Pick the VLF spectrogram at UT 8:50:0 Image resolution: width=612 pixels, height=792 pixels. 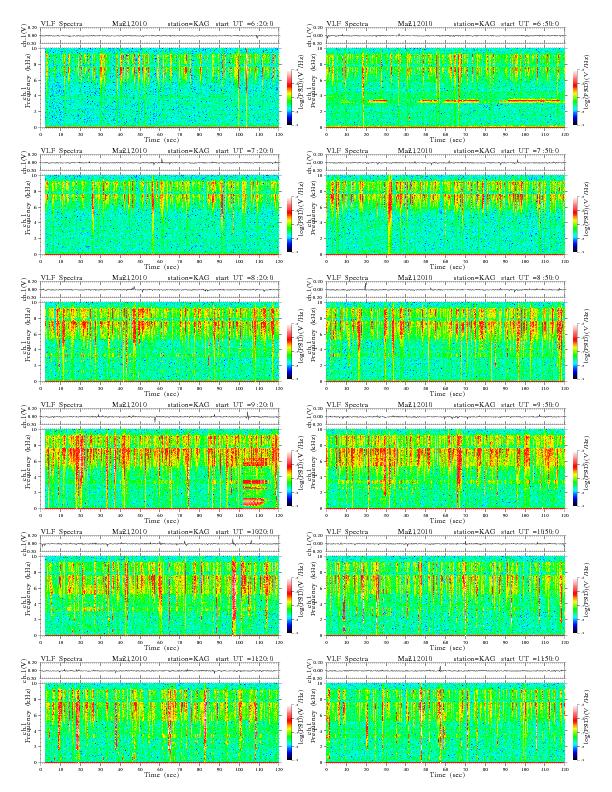click(445, 342)
